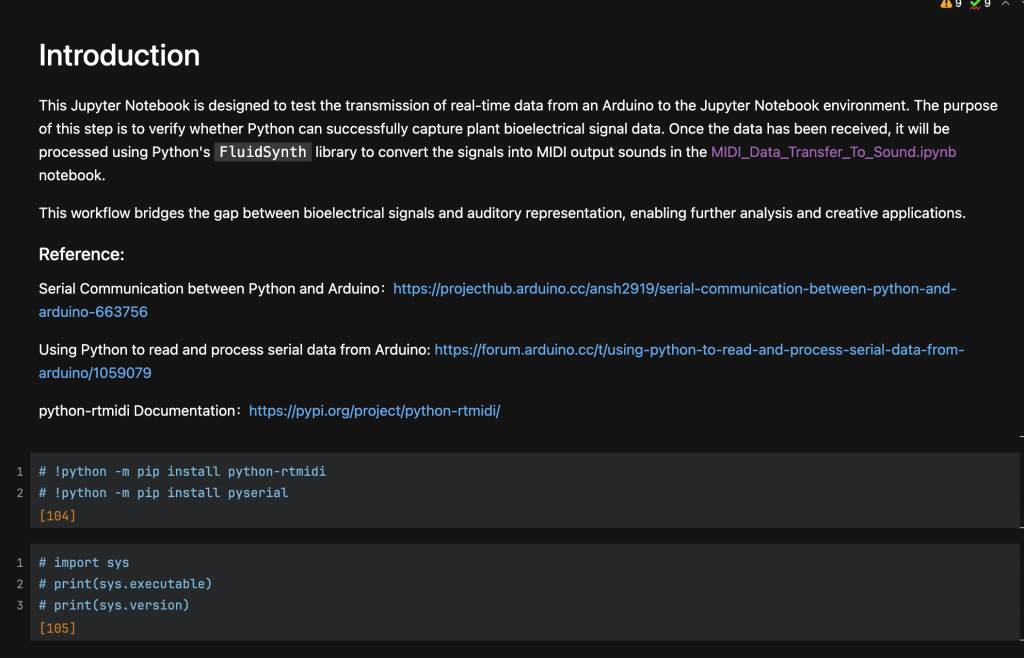The width and height of the screenshot is (1024, 658).
Task: Open the forum.arduino.cc serial data link
Action: 502,362
